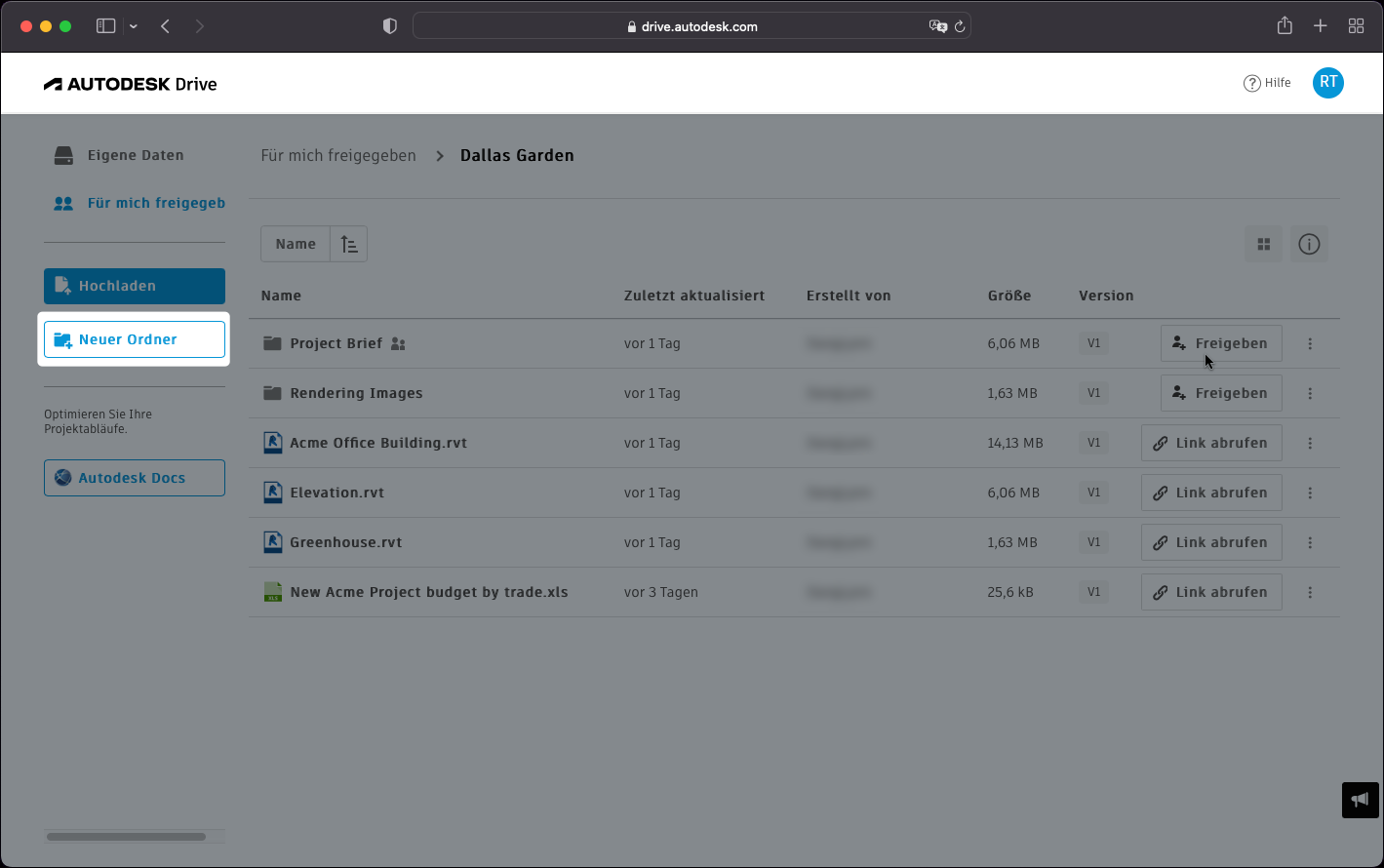This screenshot has width=1384, height=868.
Task: Open a new Safari tab
Action: pyautogui.click(x=1320, y=26)
